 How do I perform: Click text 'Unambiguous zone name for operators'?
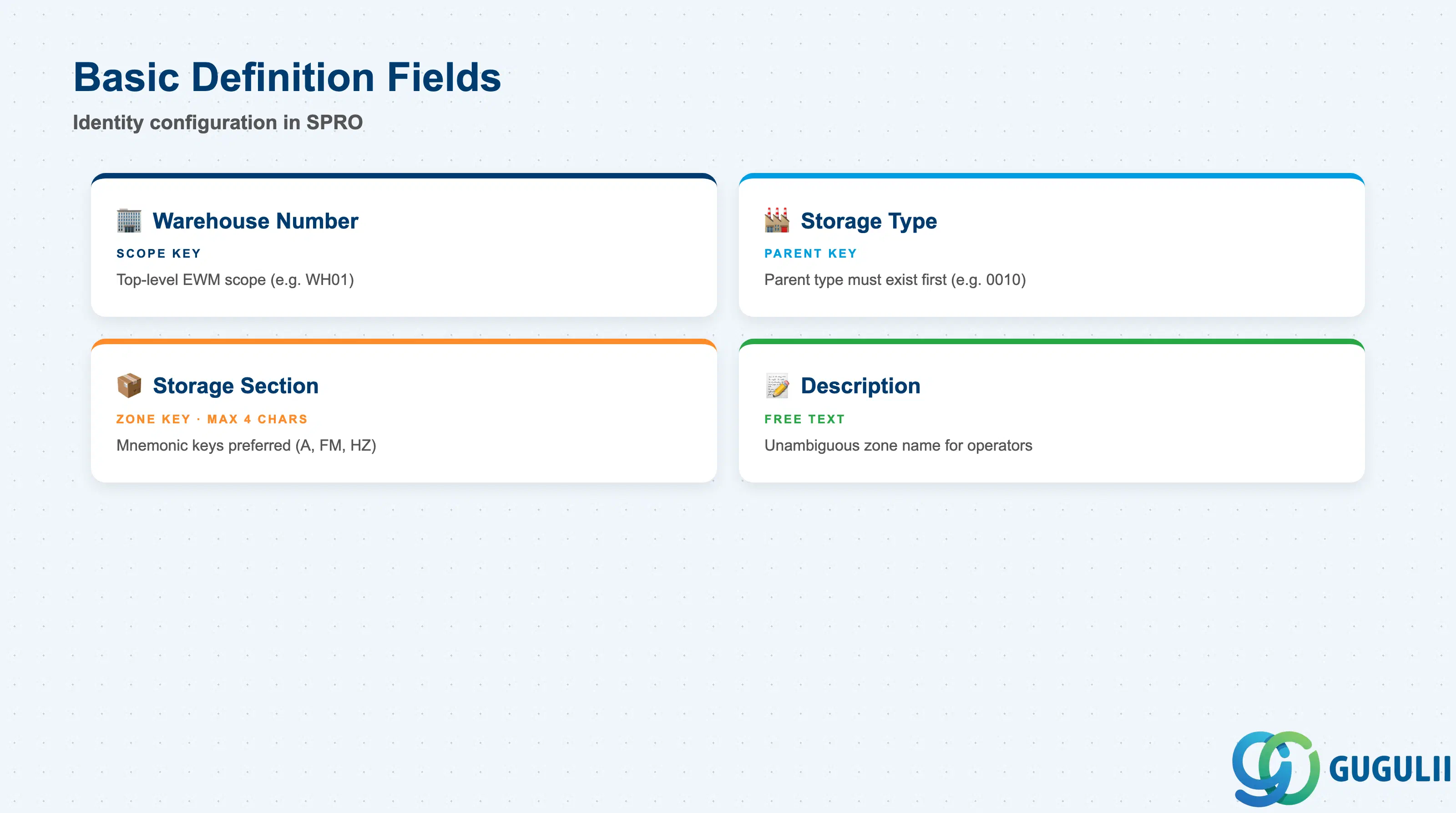898,446
